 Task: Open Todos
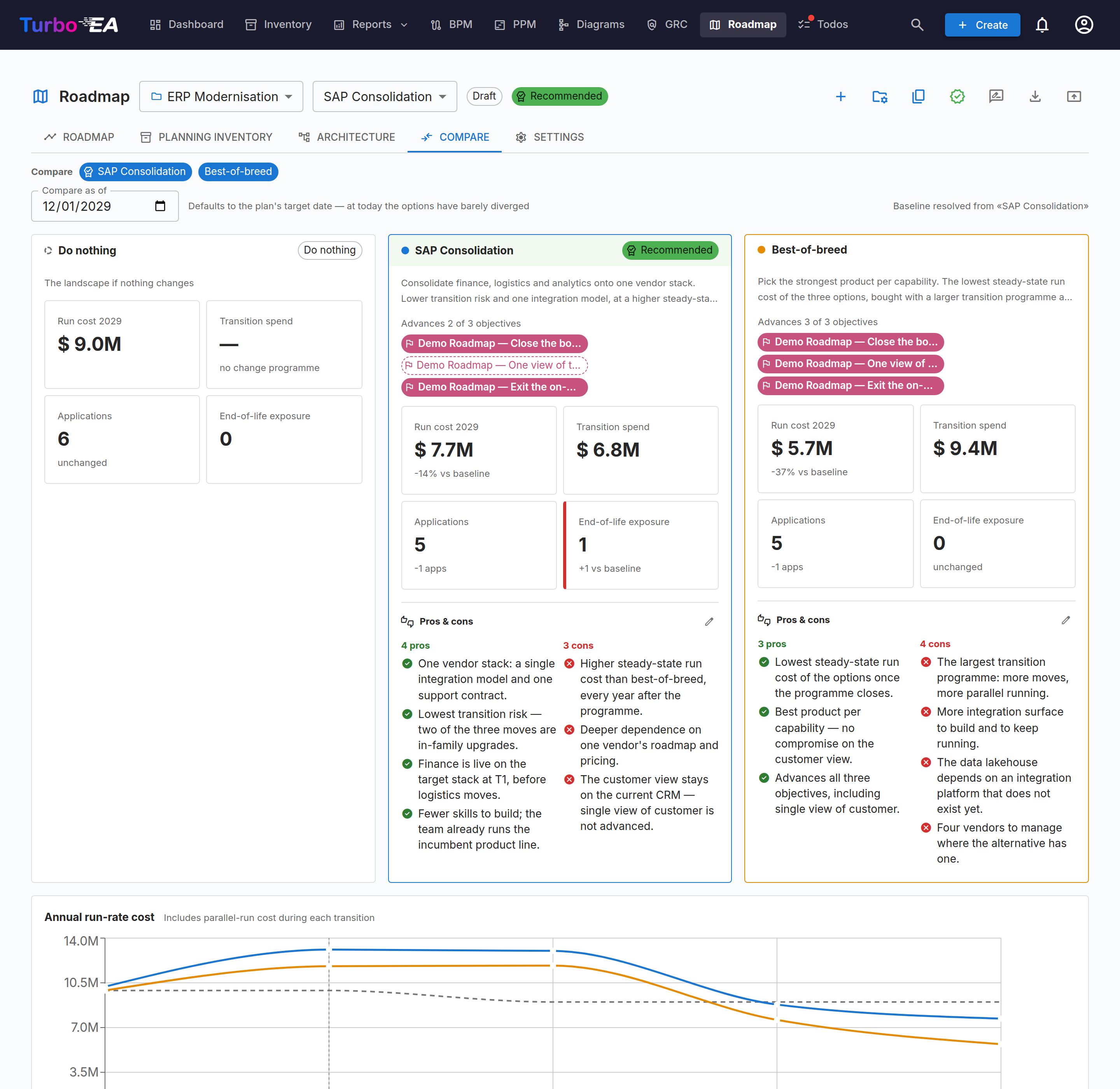[x=823, y=25]
